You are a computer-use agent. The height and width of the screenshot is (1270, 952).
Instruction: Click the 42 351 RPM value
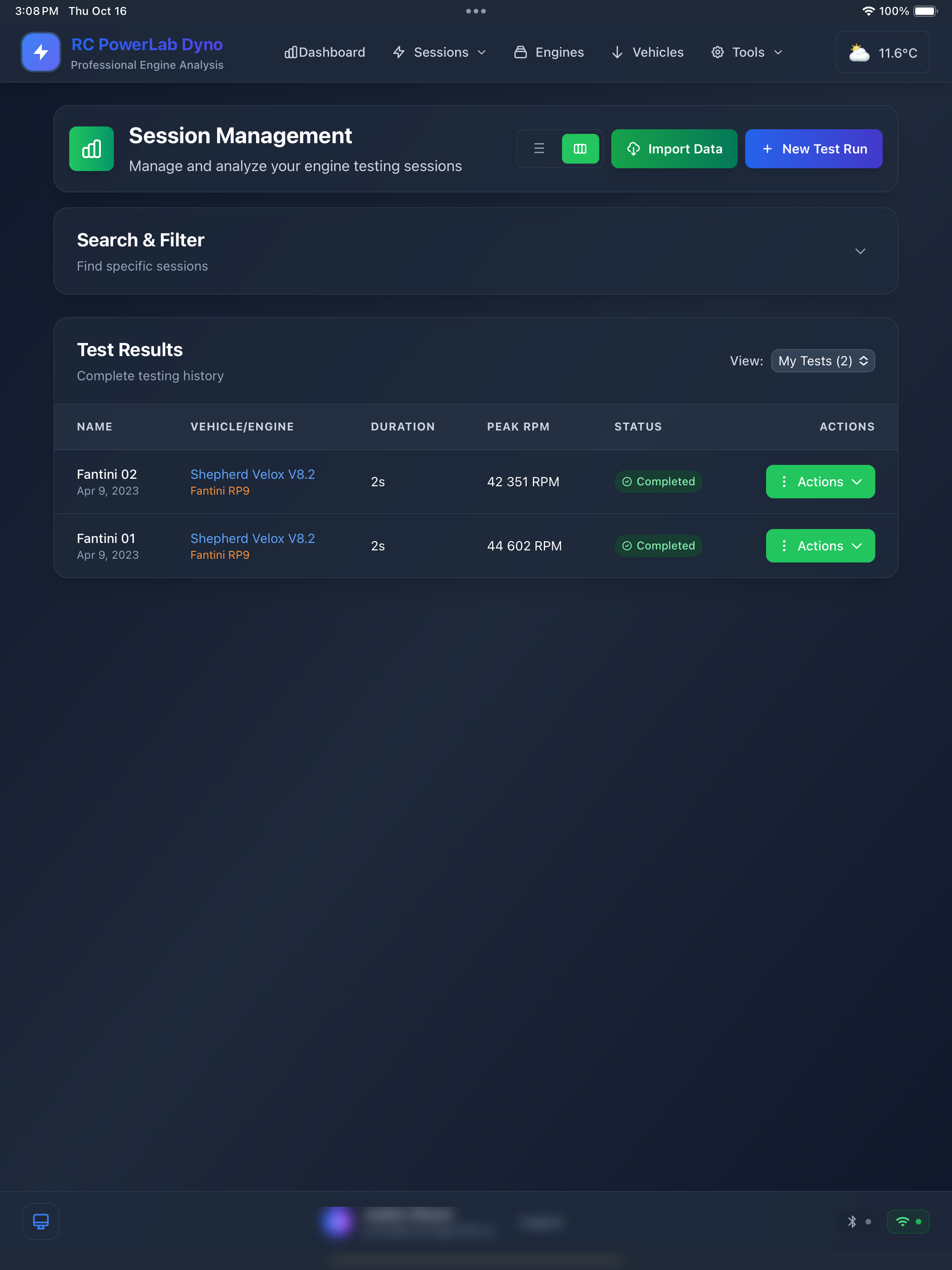[523, 482]
